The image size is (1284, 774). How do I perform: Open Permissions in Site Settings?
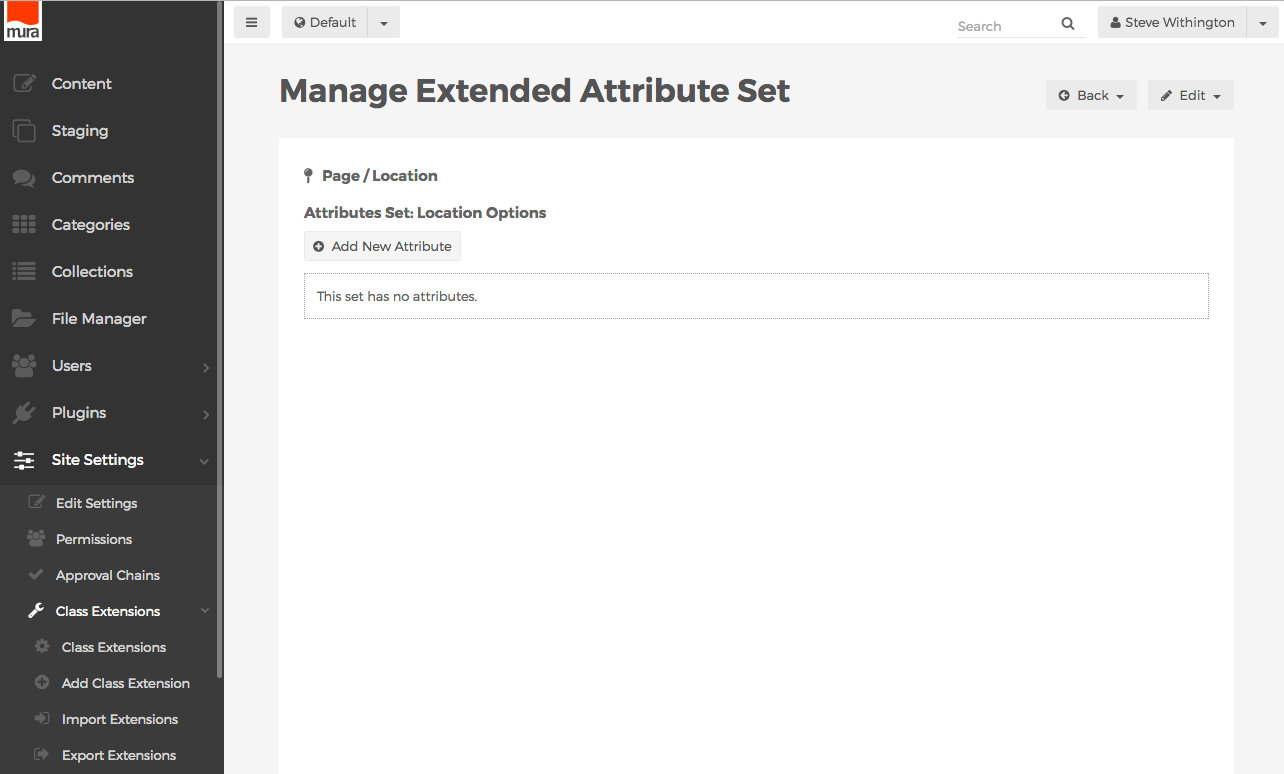pyautogui.click(x=94, y=540)
